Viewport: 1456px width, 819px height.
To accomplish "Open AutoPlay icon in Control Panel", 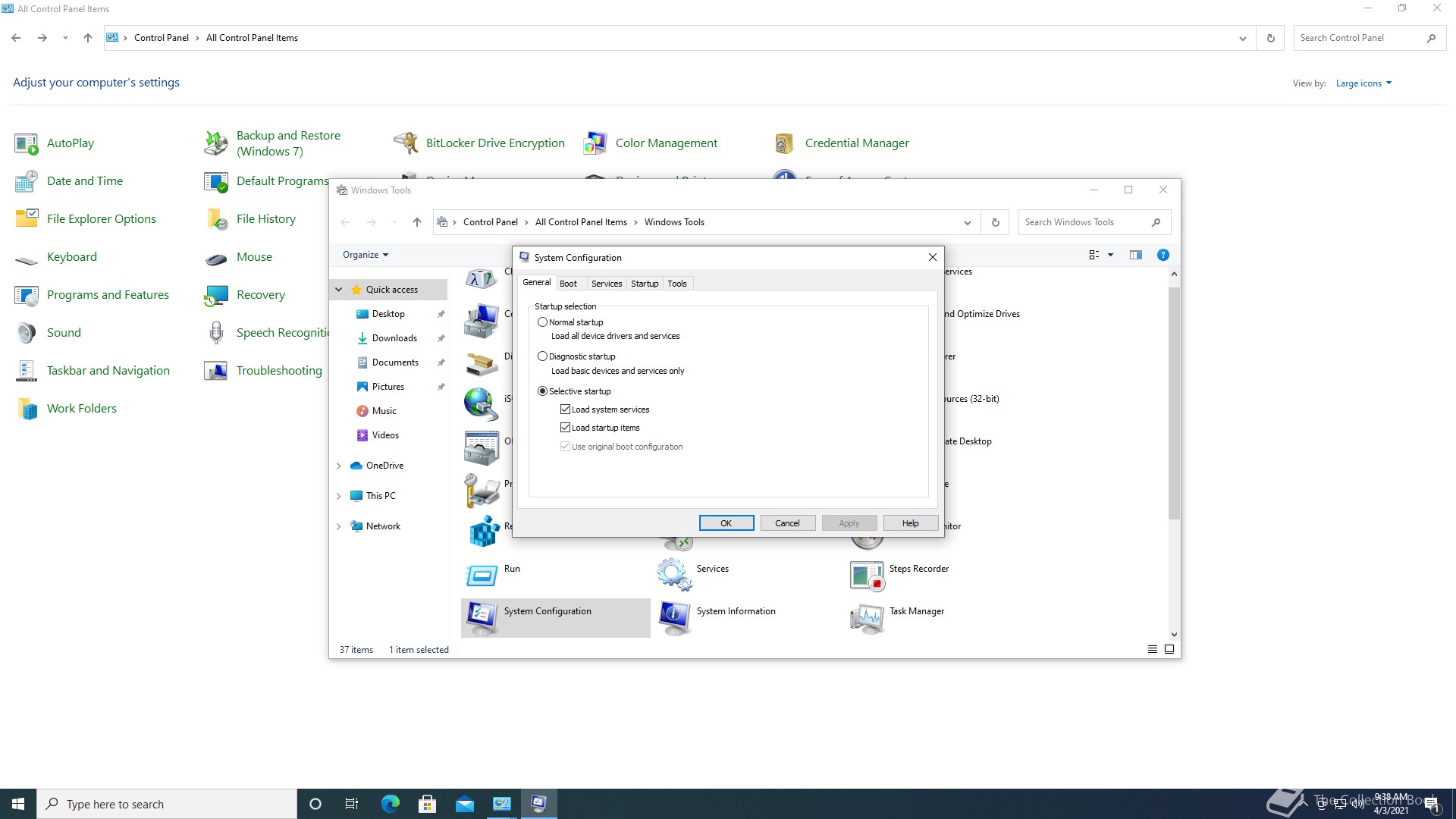I will click(27, 143).
